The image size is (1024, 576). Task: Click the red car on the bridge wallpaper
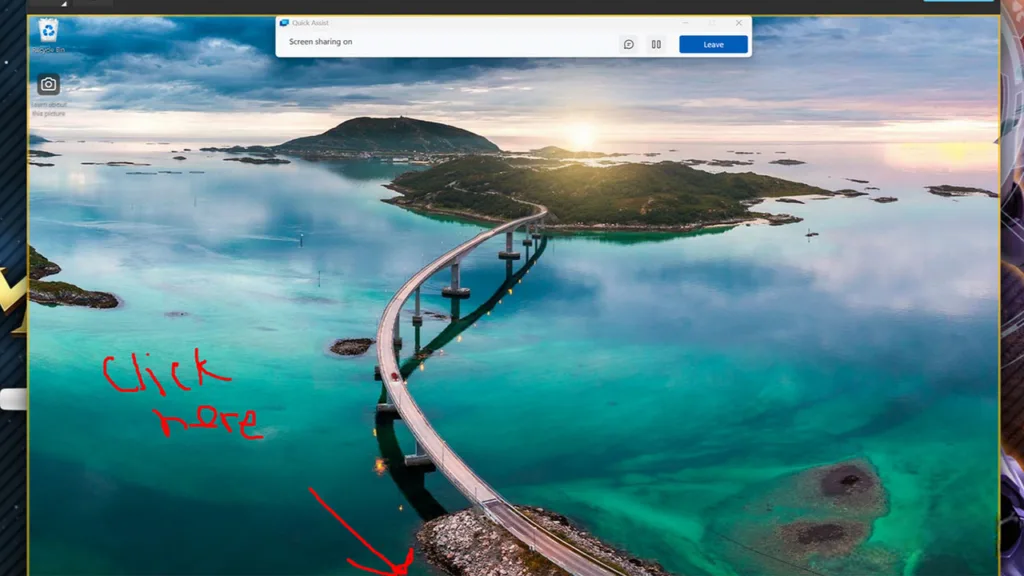pyautogui.click(x=394, y=376)
